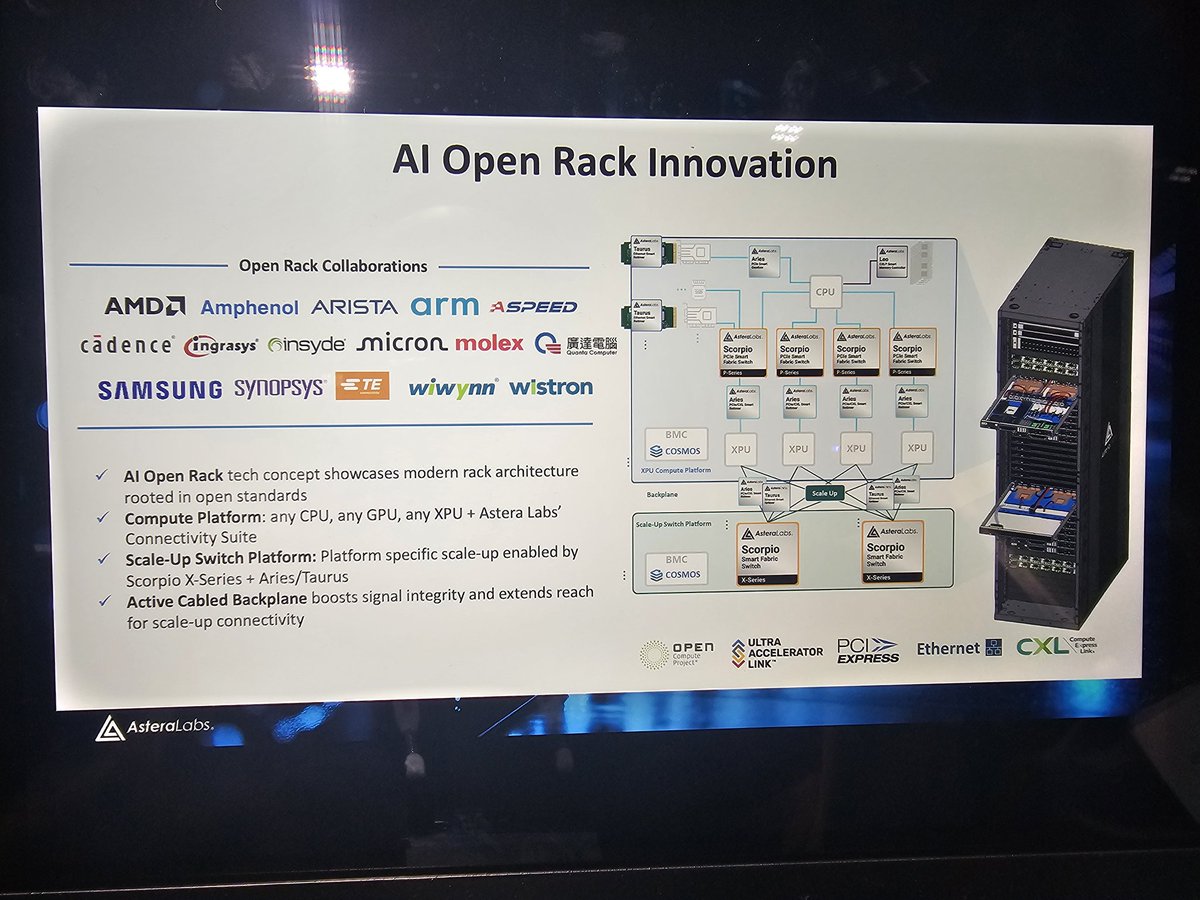Click checkmark beside AI Open Rack bullet

[101, 475]
